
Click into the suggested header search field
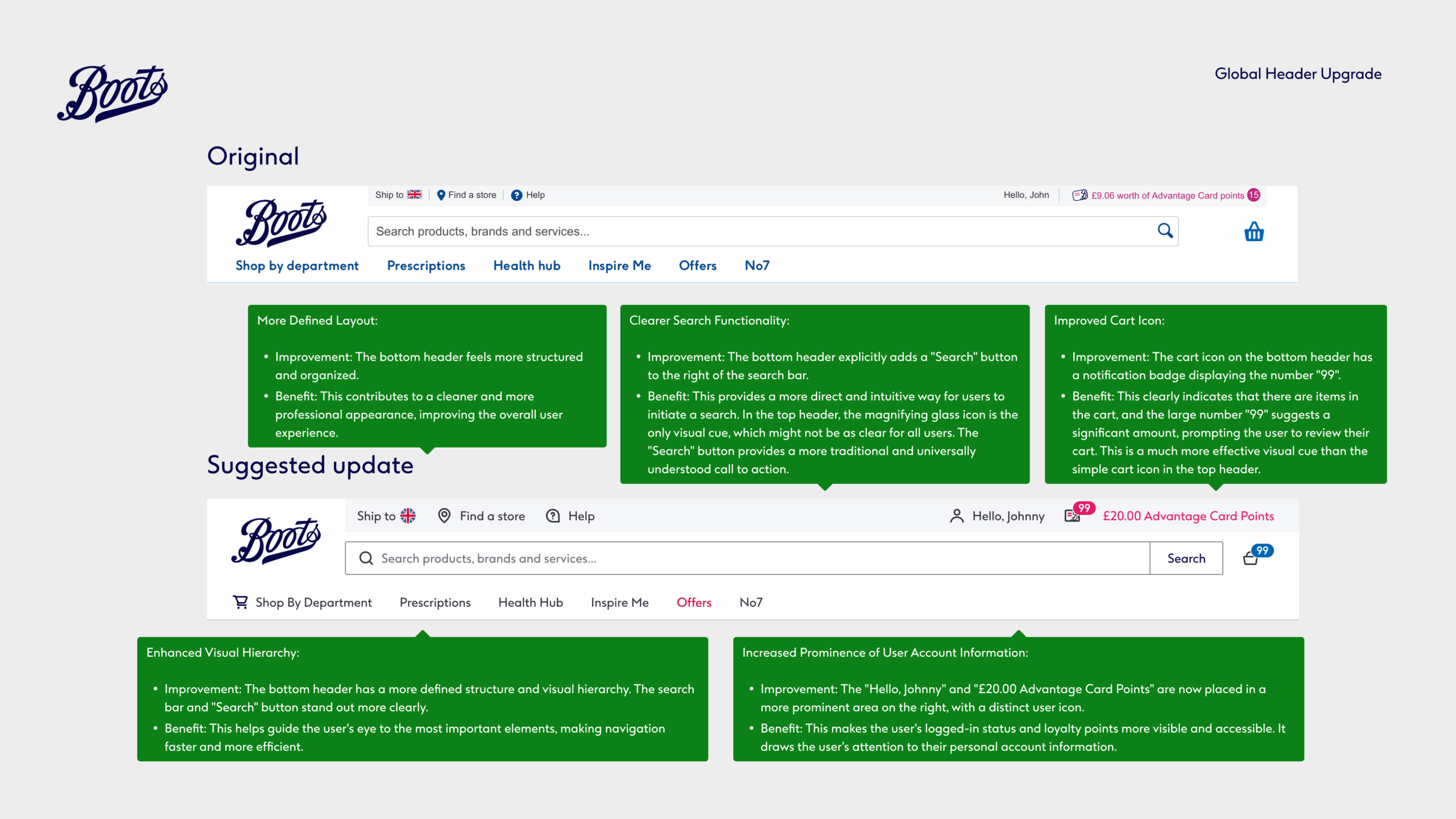click(x=739, y=559)
